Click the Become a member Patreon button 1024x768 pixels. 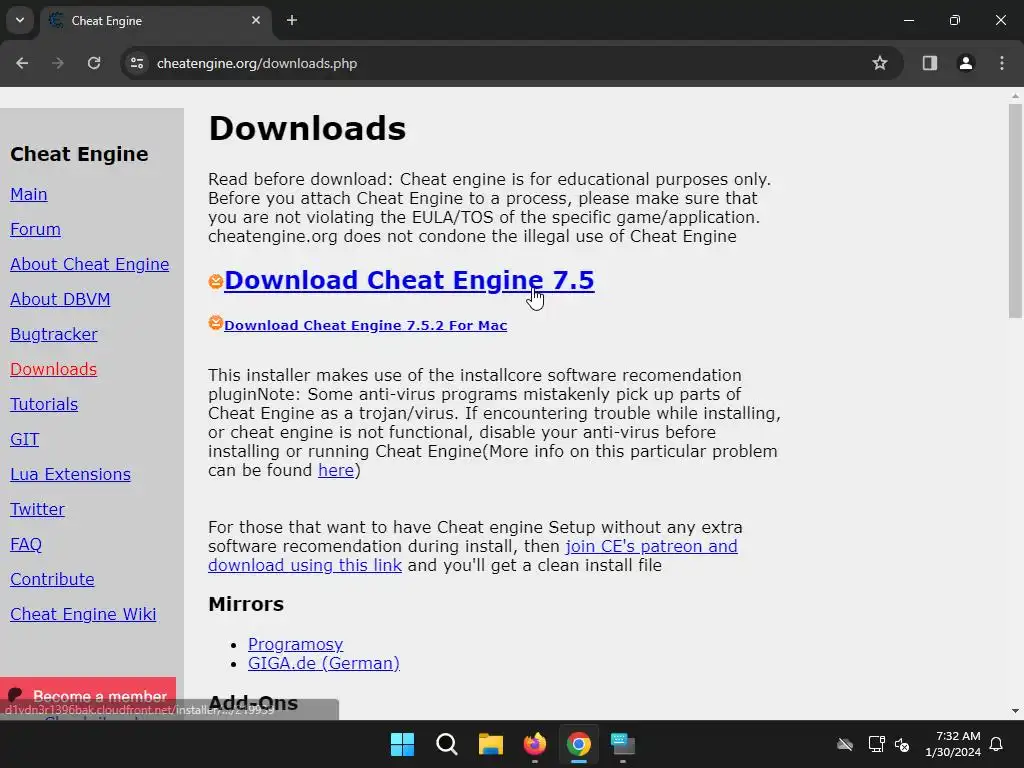tap(88, 694)
